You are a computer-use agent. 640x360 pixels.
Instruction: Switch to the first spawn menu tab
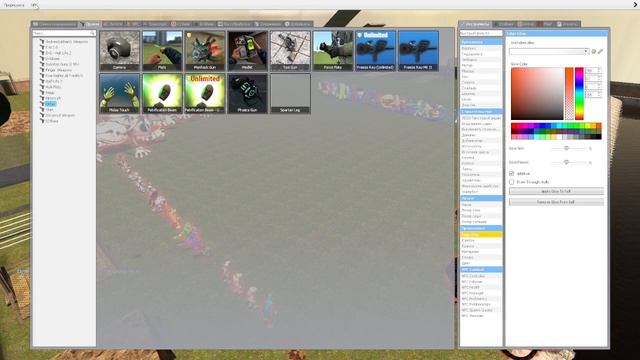point(54,24)
